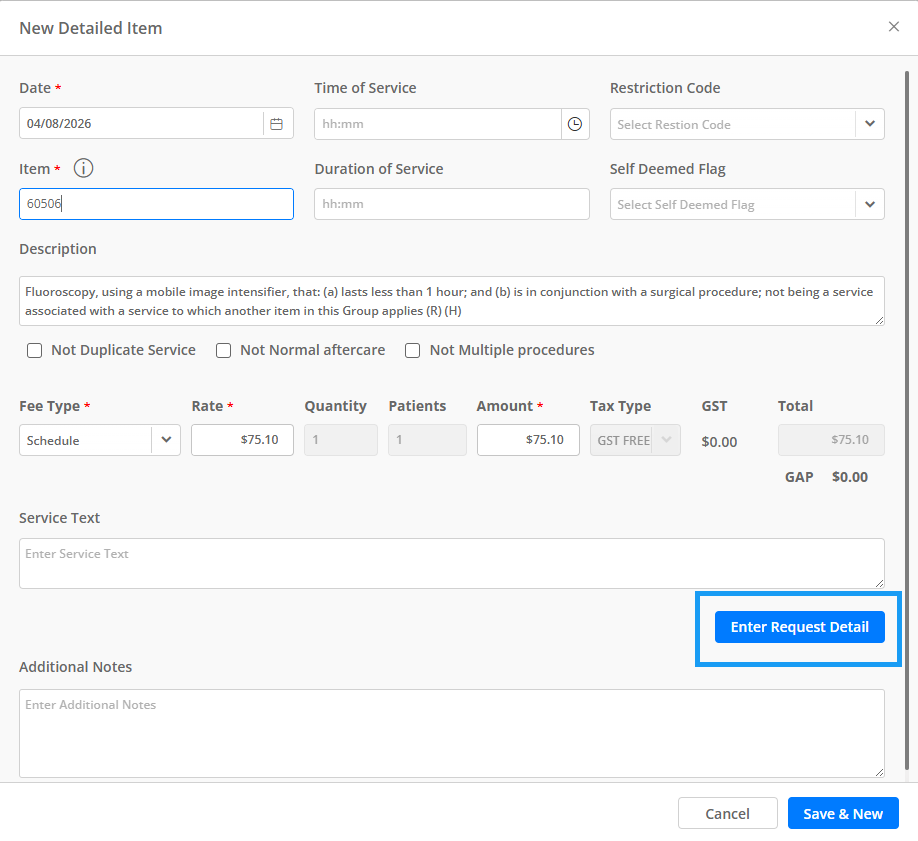Click the disabled Quantity field
Image resolution: width=918 pixels, height=841 pixels.
tap(341, 440)
